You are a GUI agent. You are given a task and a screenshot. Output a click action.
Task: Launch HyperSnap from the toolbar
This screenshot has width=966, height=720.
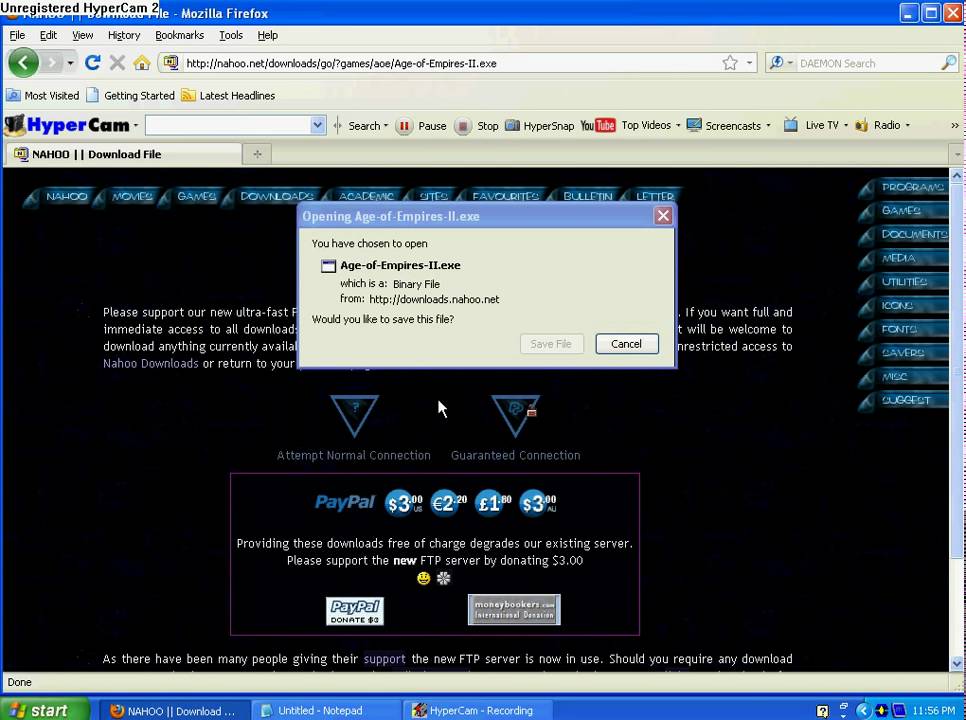click(540, 126)
